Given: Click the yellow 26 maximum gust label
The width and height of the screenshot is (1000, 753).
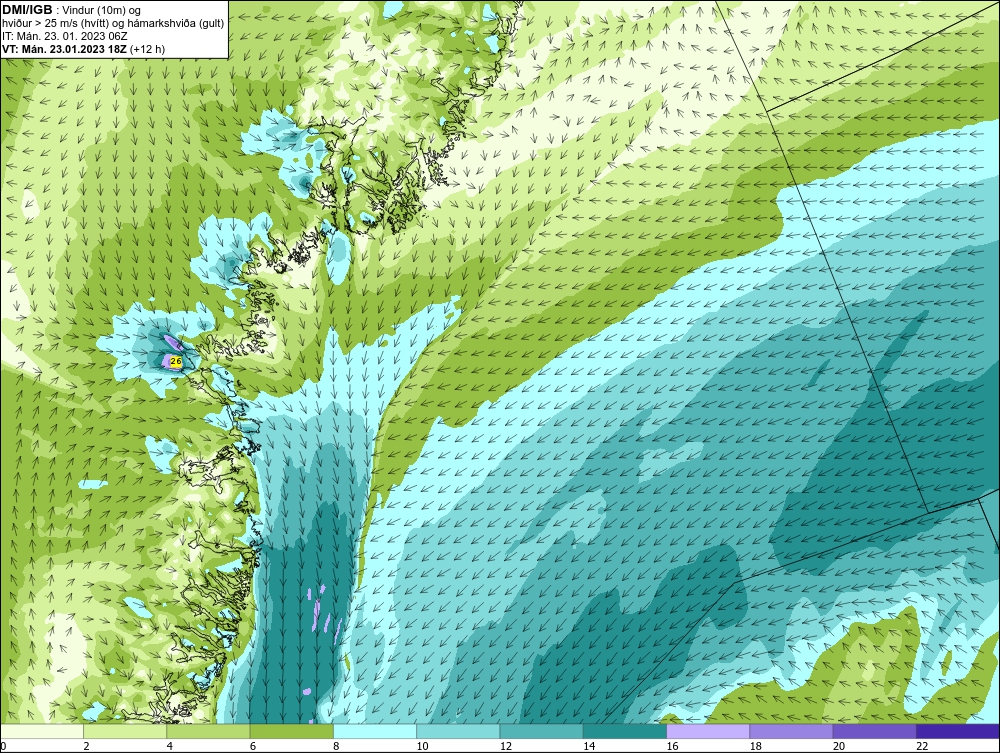Looking at the screenshot, I should [x=176, y=362].
